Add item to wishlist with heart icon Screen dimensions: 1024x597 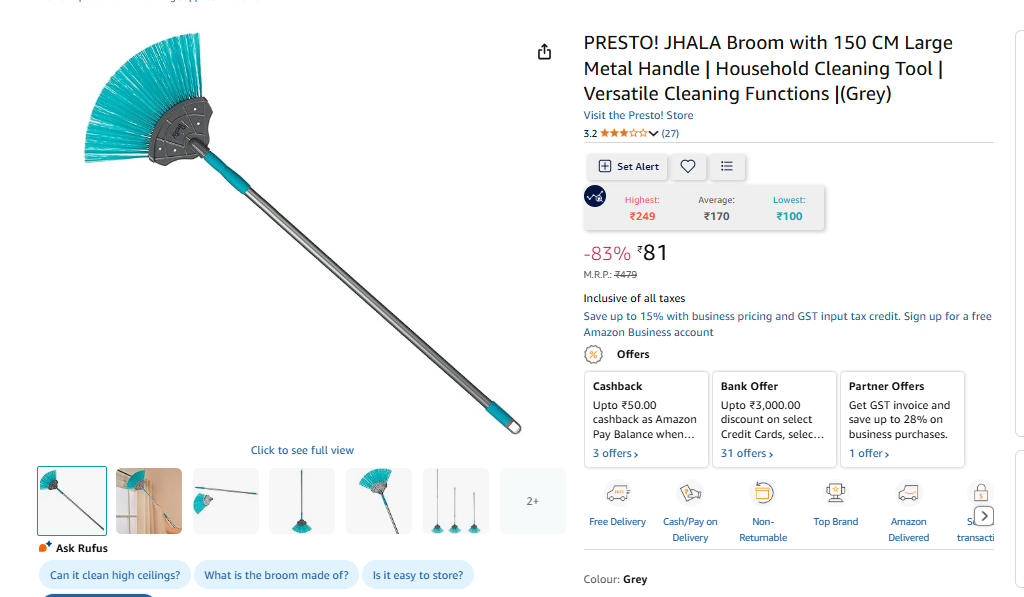point(688,167)
